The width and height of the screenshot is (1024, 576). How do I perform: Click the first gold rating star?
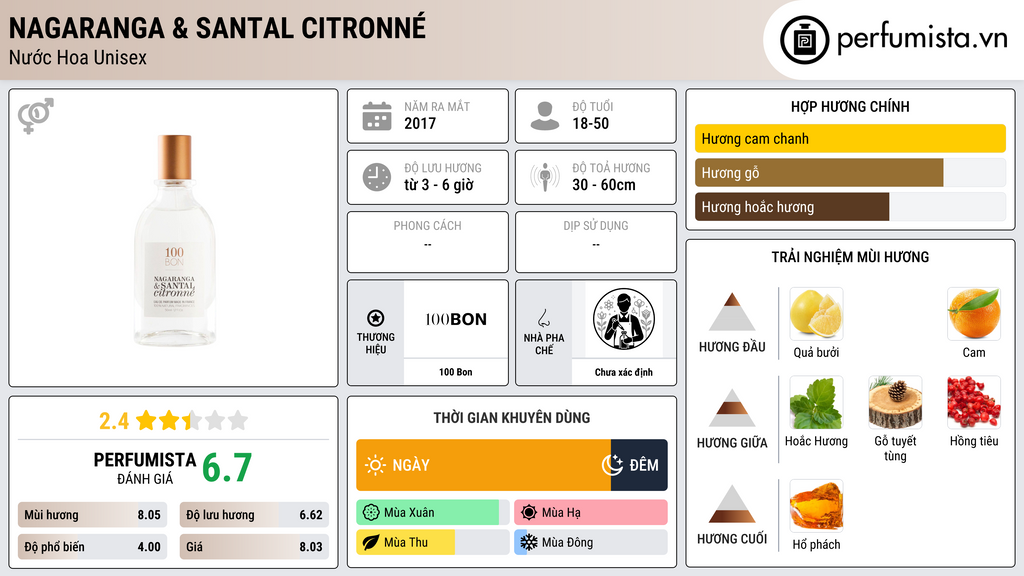click(x=146, y=420)
